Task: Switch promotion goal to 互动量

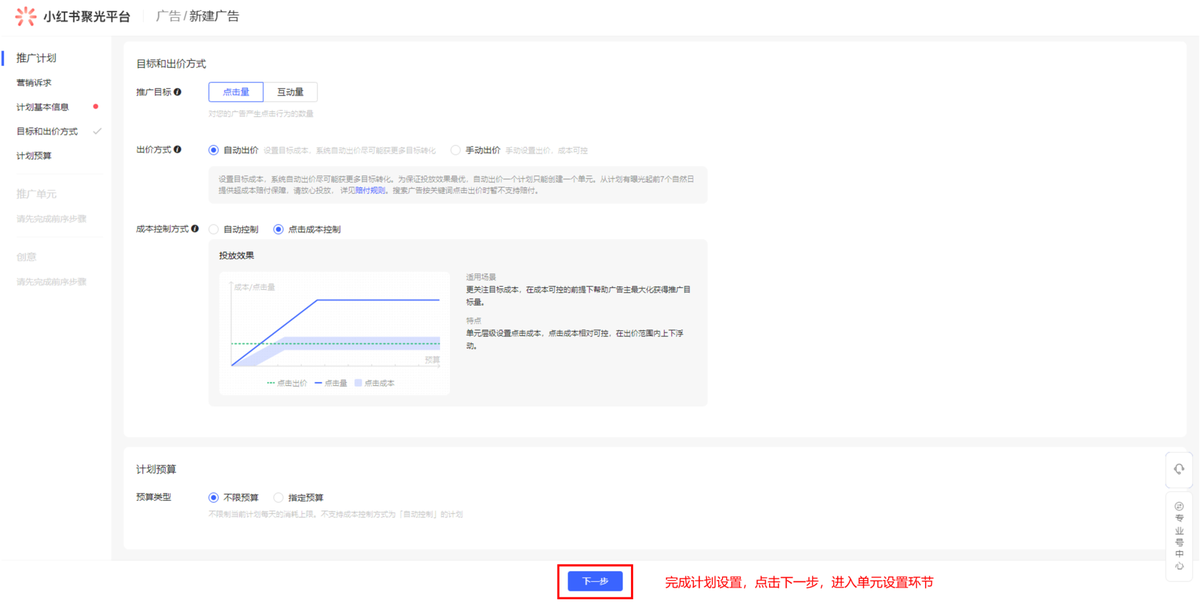Action: 290,92
